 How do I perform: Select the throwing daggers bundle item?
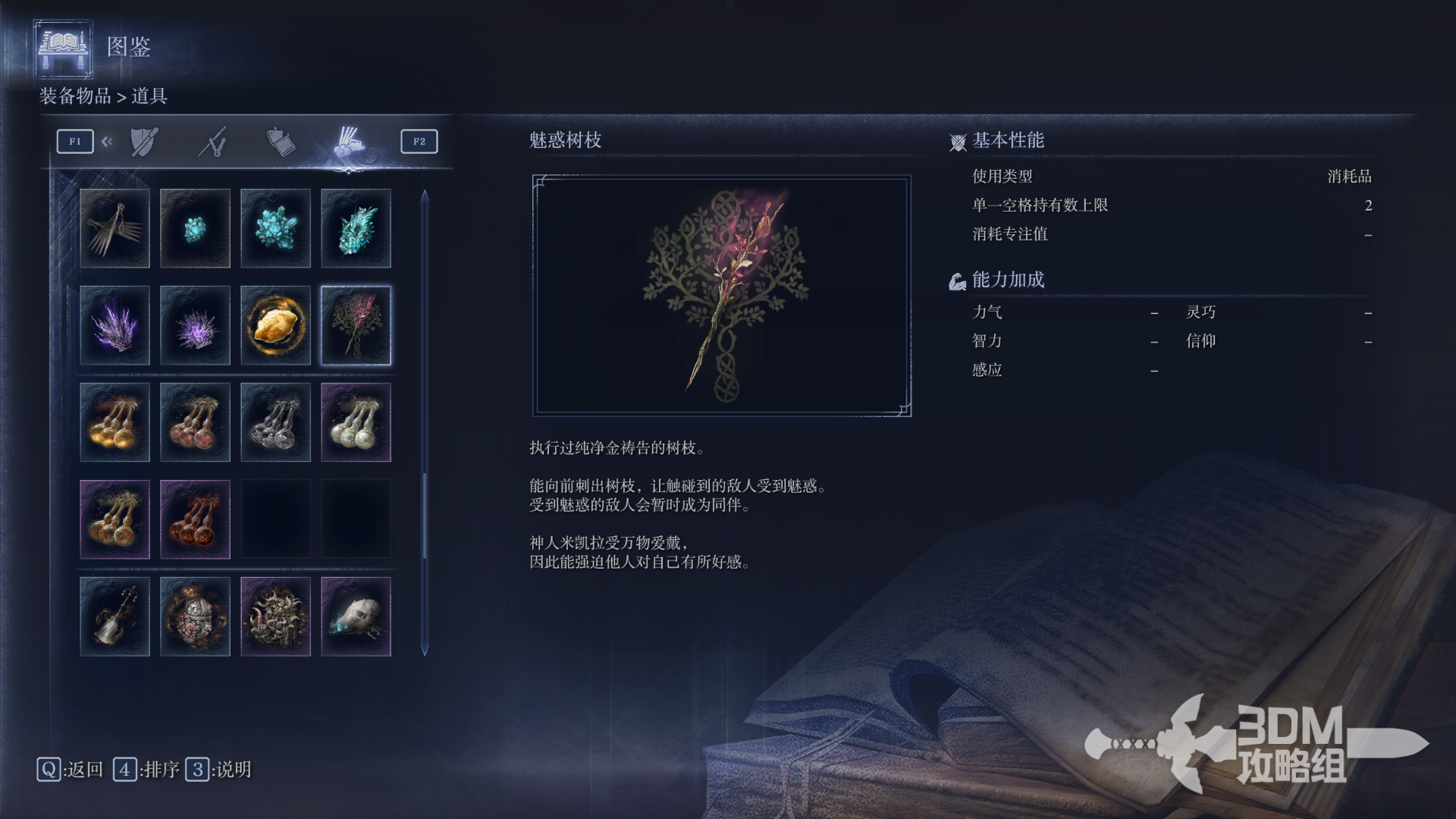tap(115, 228)
